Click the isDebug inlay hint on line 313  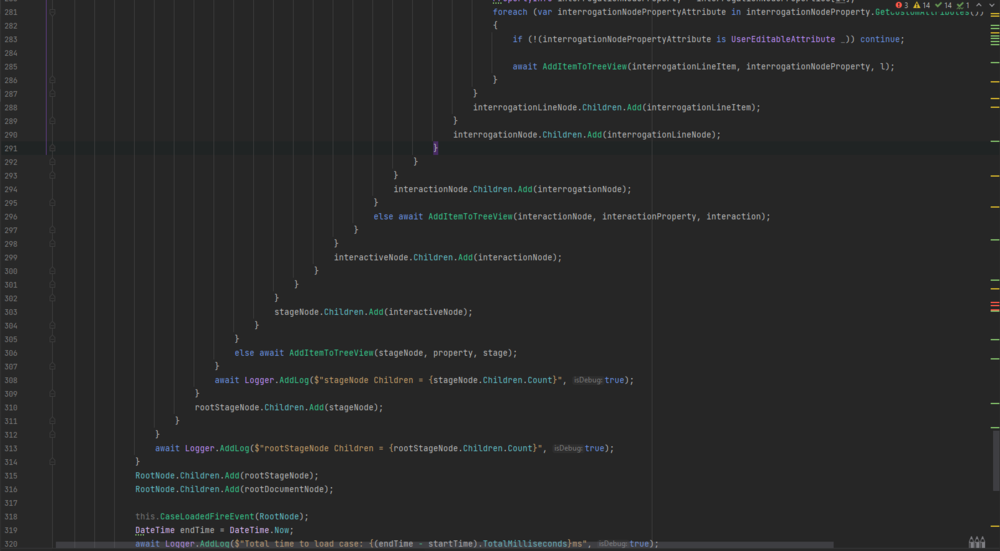(x=568, y=448)
